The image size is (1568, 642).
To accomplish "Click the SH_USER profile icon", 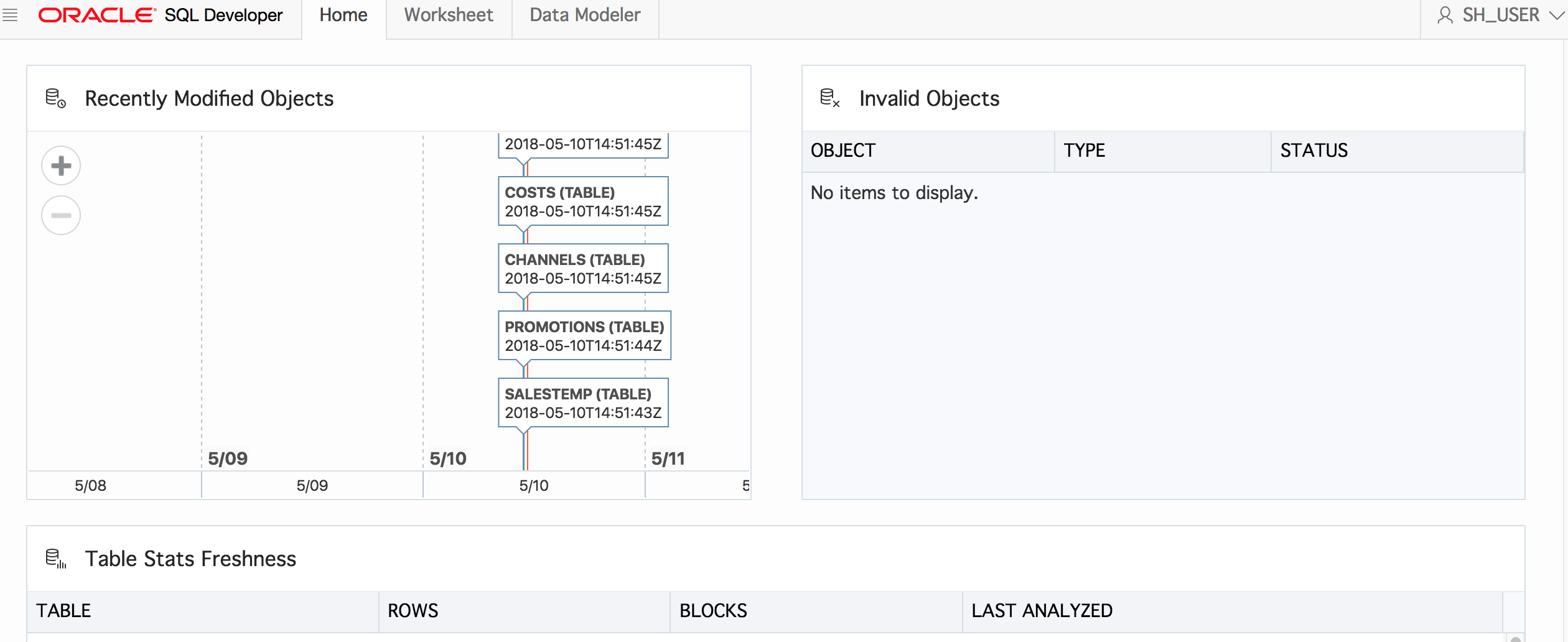I will (1445, 15).
